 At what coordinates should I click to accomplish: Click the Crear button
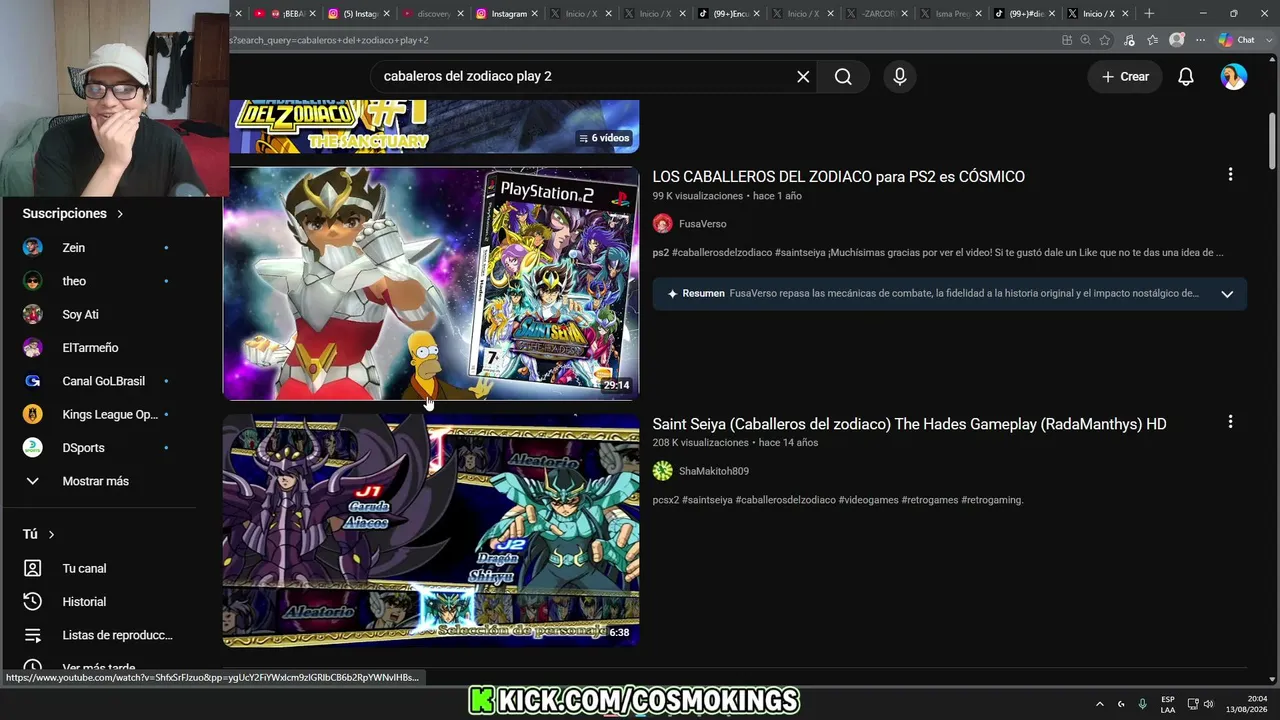(x=1125, y=77)
